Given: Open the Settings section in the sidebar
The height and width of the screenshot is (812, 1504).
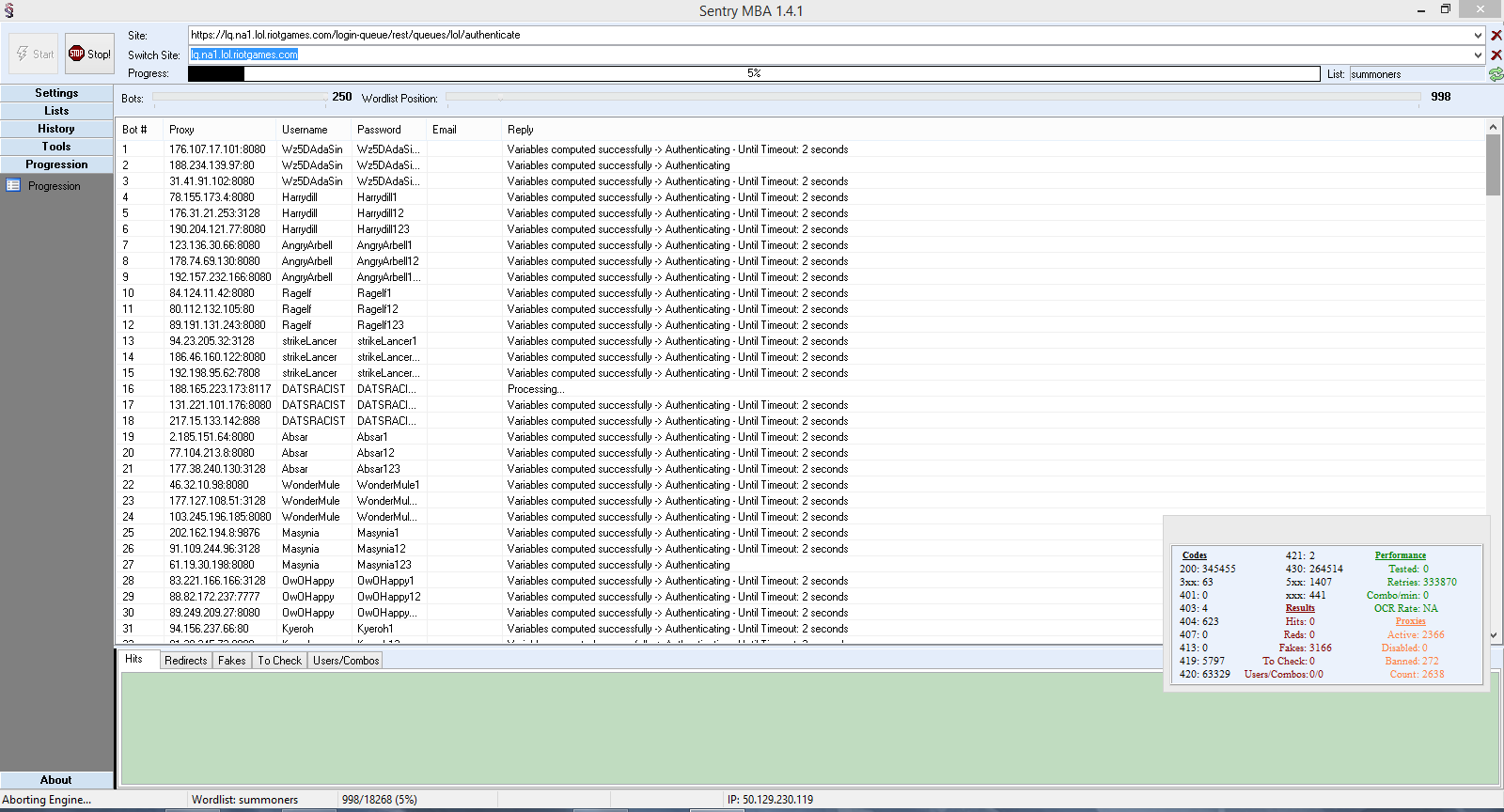Looking at the screenshot, I should tap(56, 93).
